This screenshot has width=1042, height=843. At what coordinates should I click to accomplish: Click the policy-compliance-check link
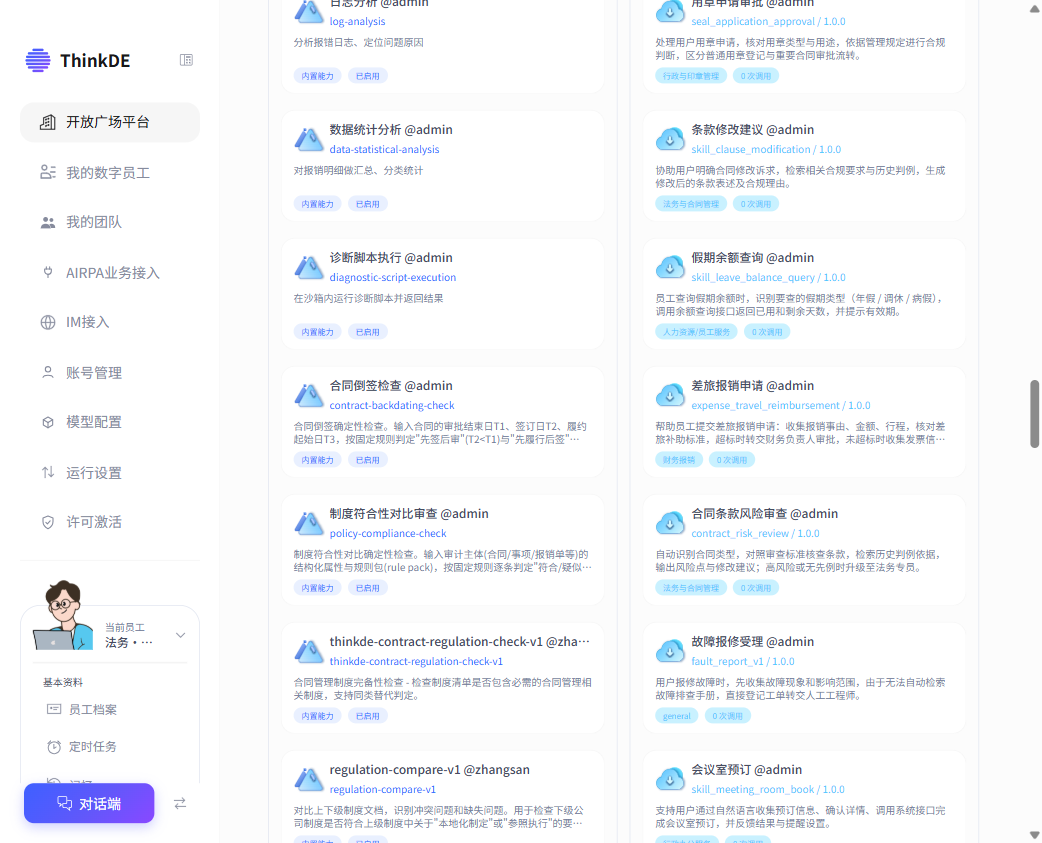388,533
